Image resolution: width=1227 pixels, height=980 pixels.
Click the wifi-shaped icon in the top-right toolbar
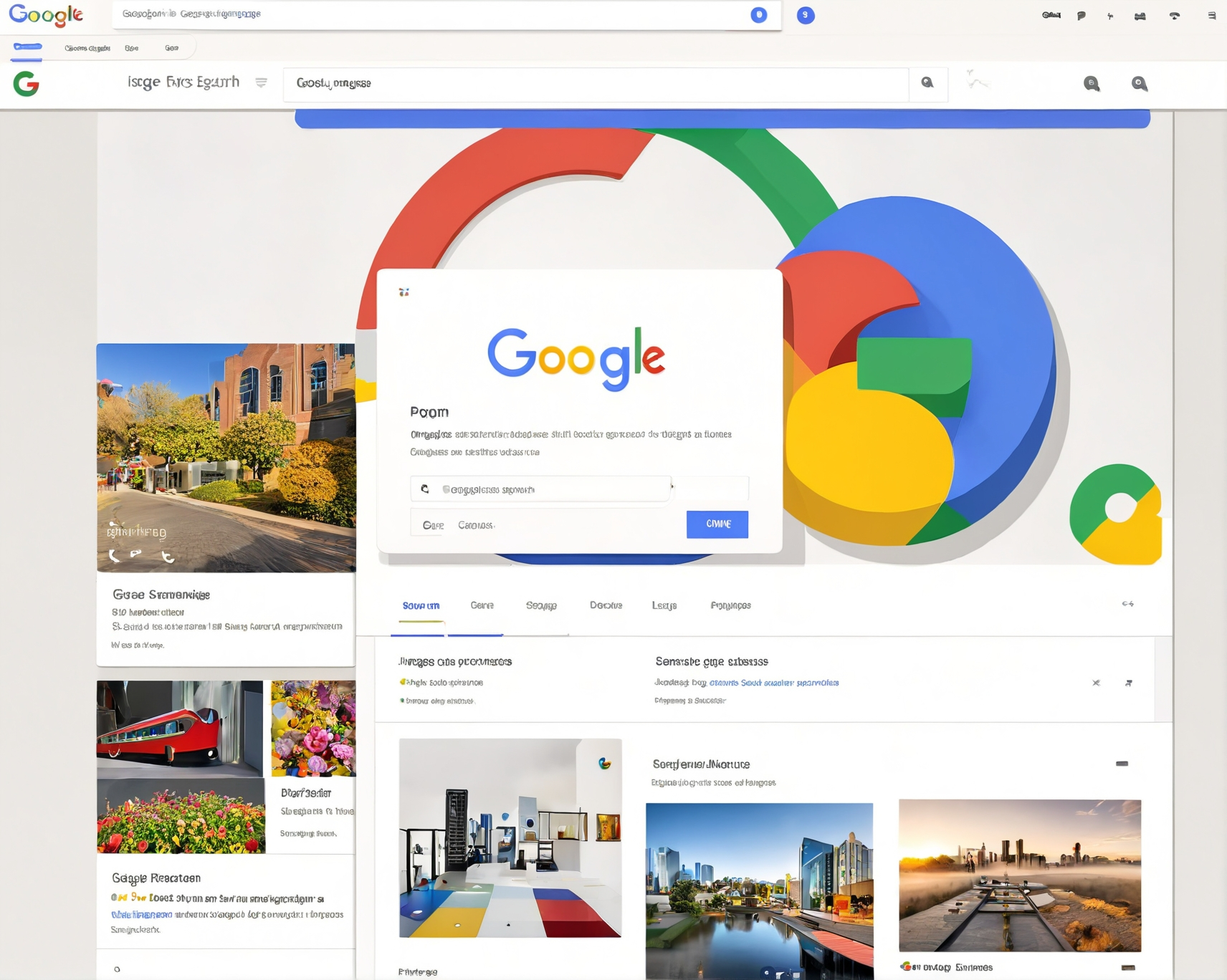(x=1175, y=16)
